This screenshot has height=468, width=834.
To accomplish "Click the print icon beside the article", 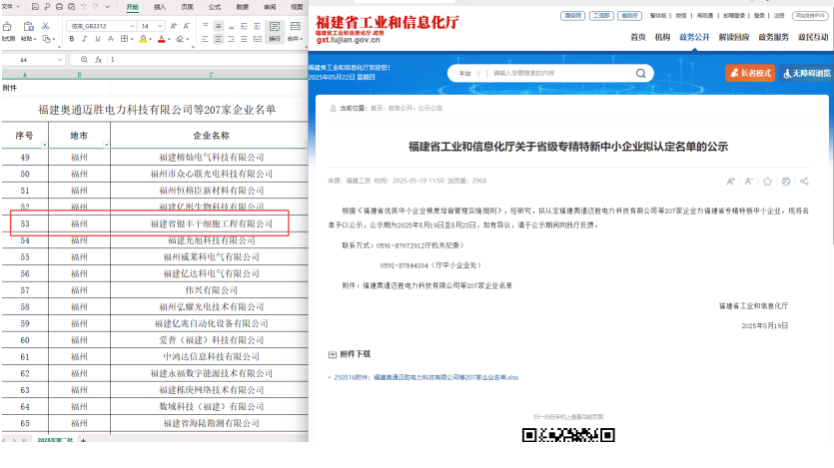I will [x=786, y=181].
